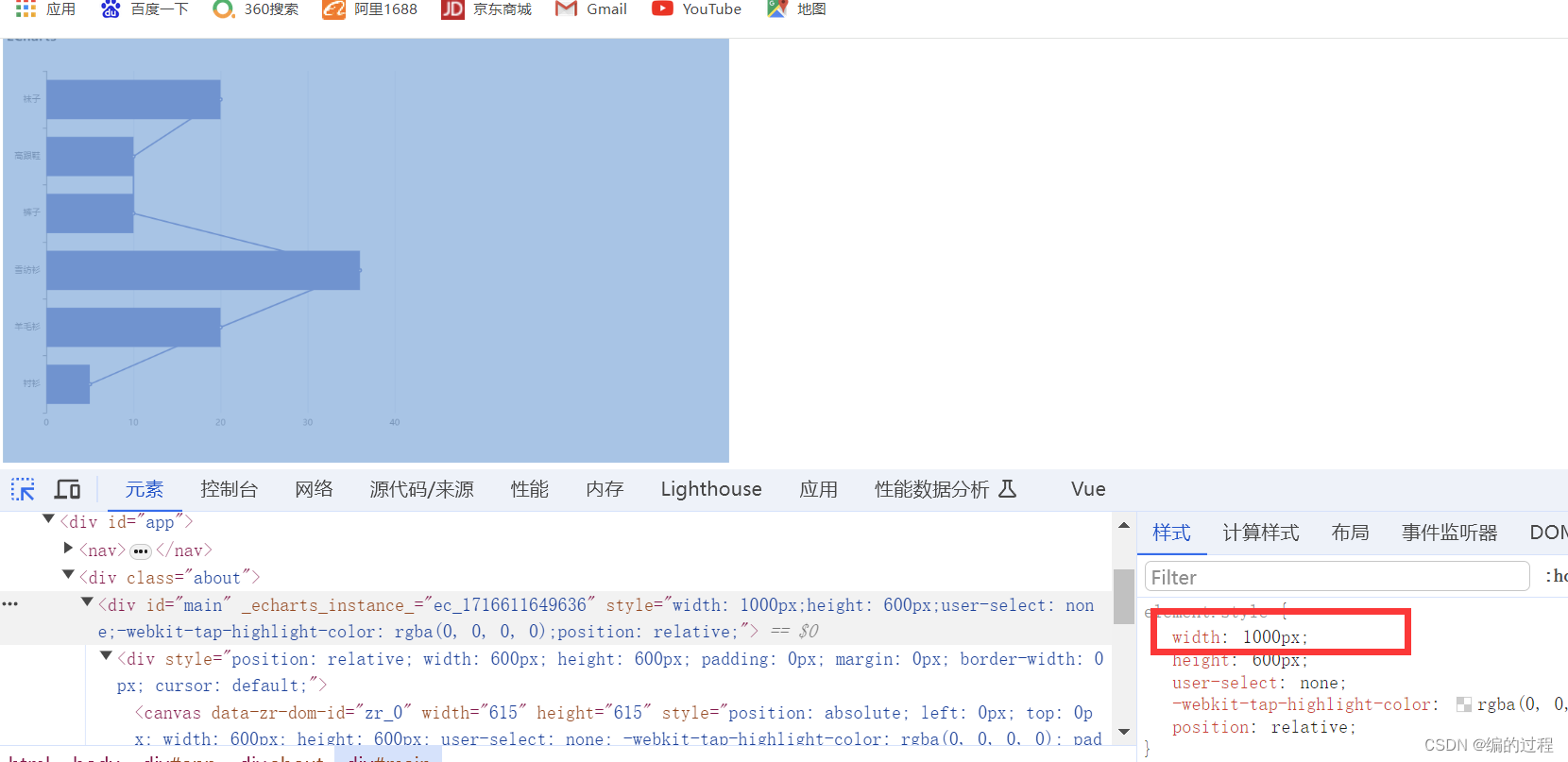Screen dimensions: 1568x762
Task: Collapse the div id="app" node
Action: pyautogui.click(x=48, y=519)
